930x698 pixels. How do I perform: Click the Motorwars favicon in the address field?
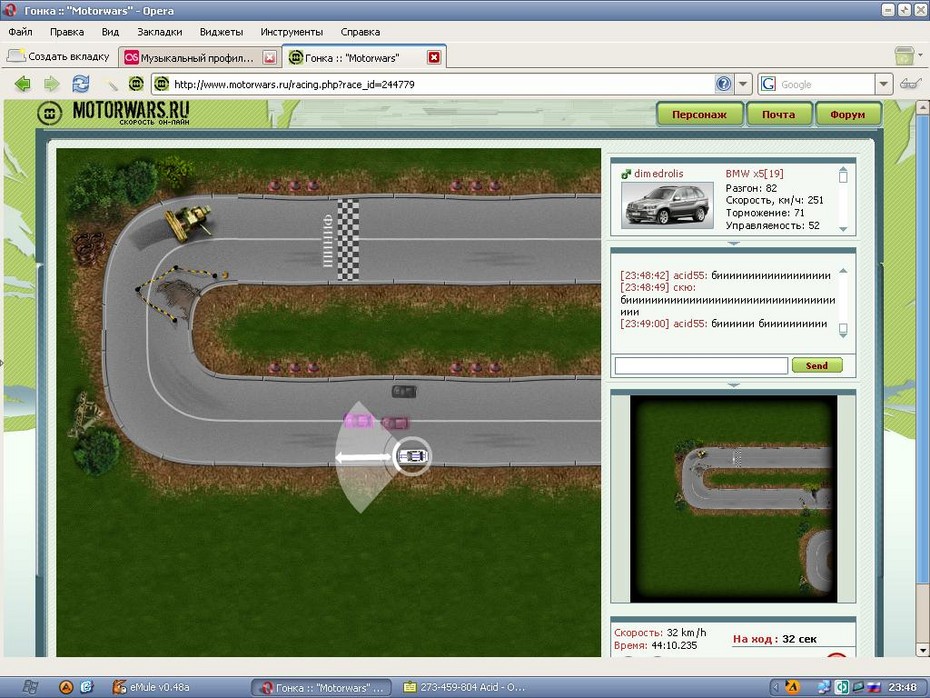point(162,84)
